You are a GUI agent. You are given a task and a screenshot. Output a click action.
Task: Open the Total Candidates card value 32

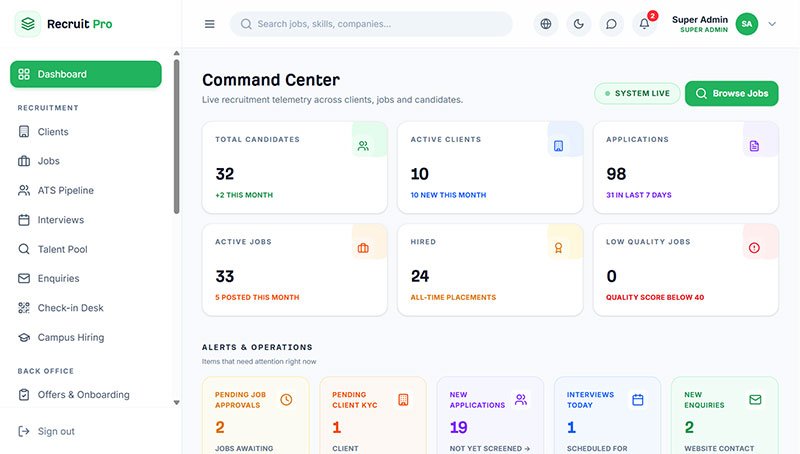[x=224, y=174]
